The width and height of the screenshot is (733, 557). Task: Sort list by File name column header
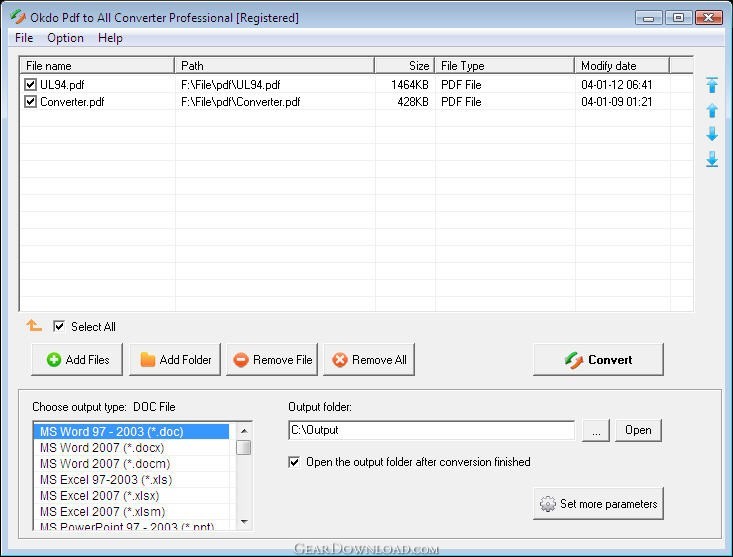97,65
